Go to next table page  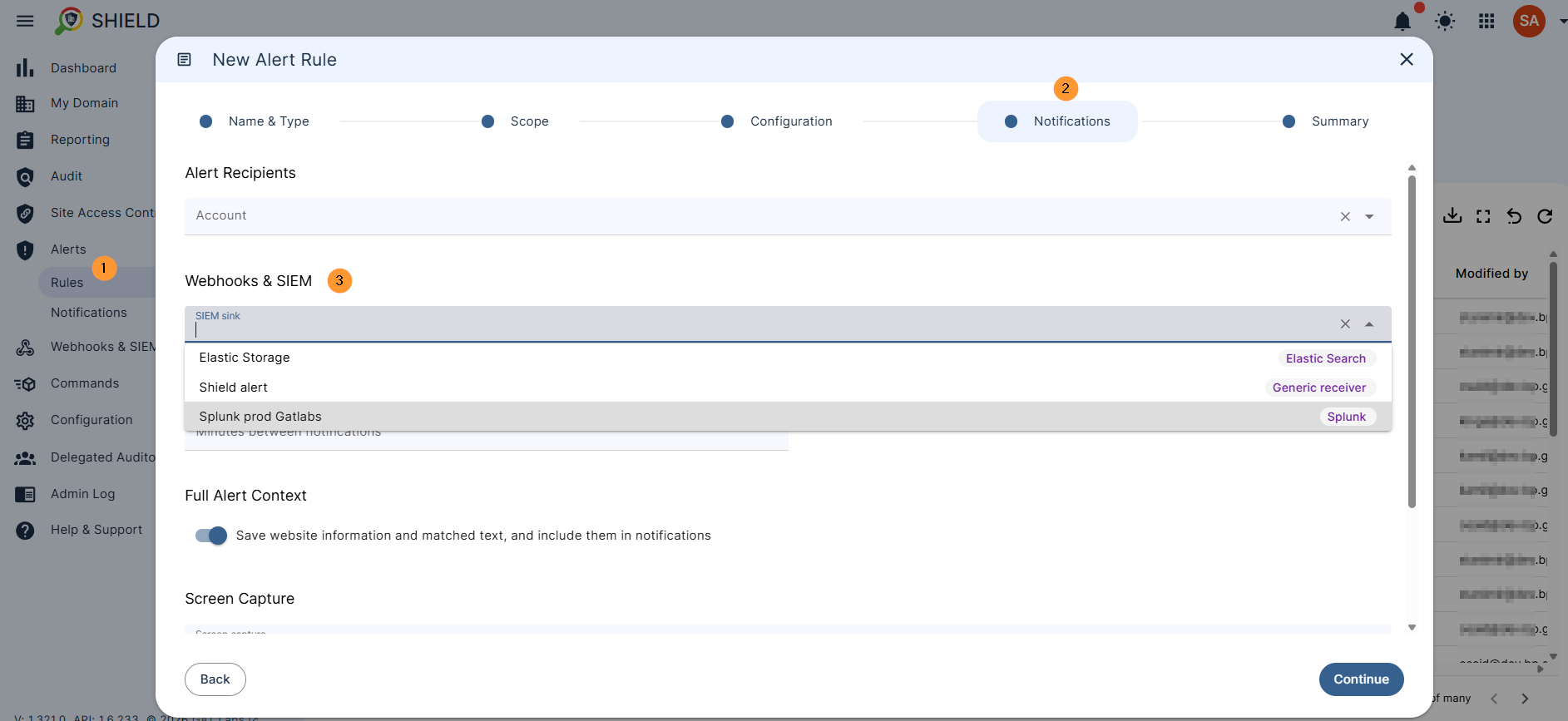tap(1525, 699)
